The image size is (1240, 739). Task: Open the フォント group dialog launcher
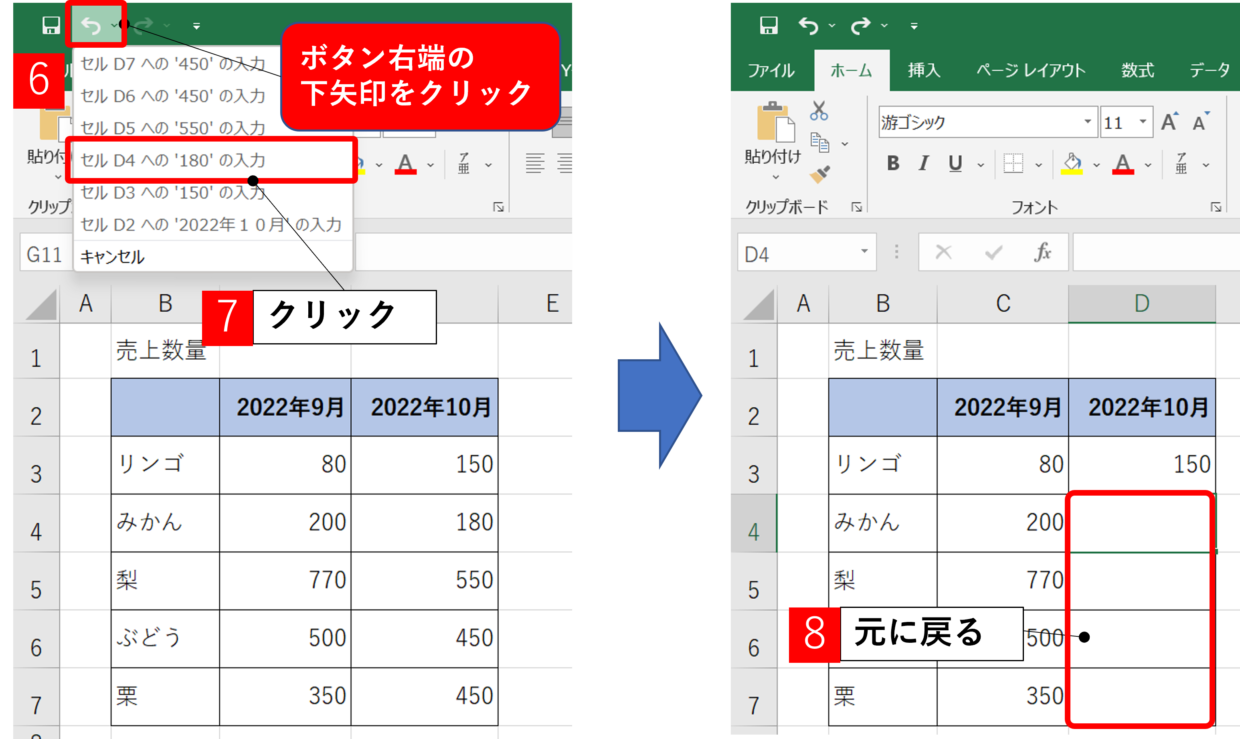click(x=1216, y=207)
